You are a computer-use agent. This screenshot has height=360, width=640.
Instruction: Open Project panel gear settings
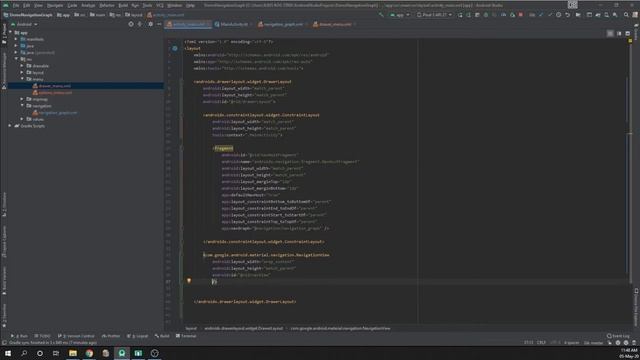[x=150, y=24]
